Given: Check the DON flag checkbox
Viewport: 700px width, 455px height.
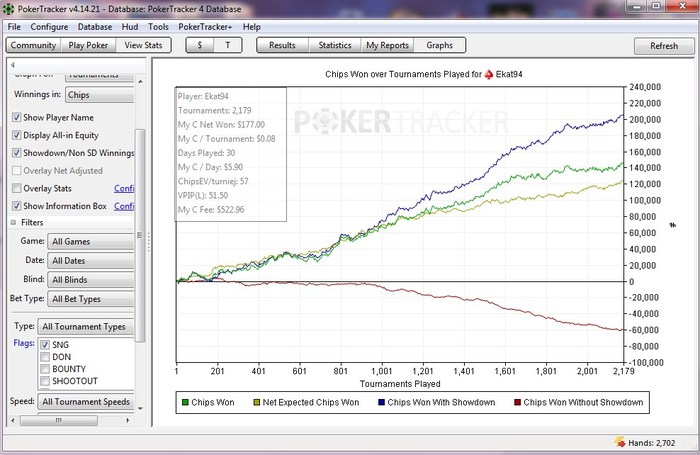Looking at the screenshot, I should (45, 357).
